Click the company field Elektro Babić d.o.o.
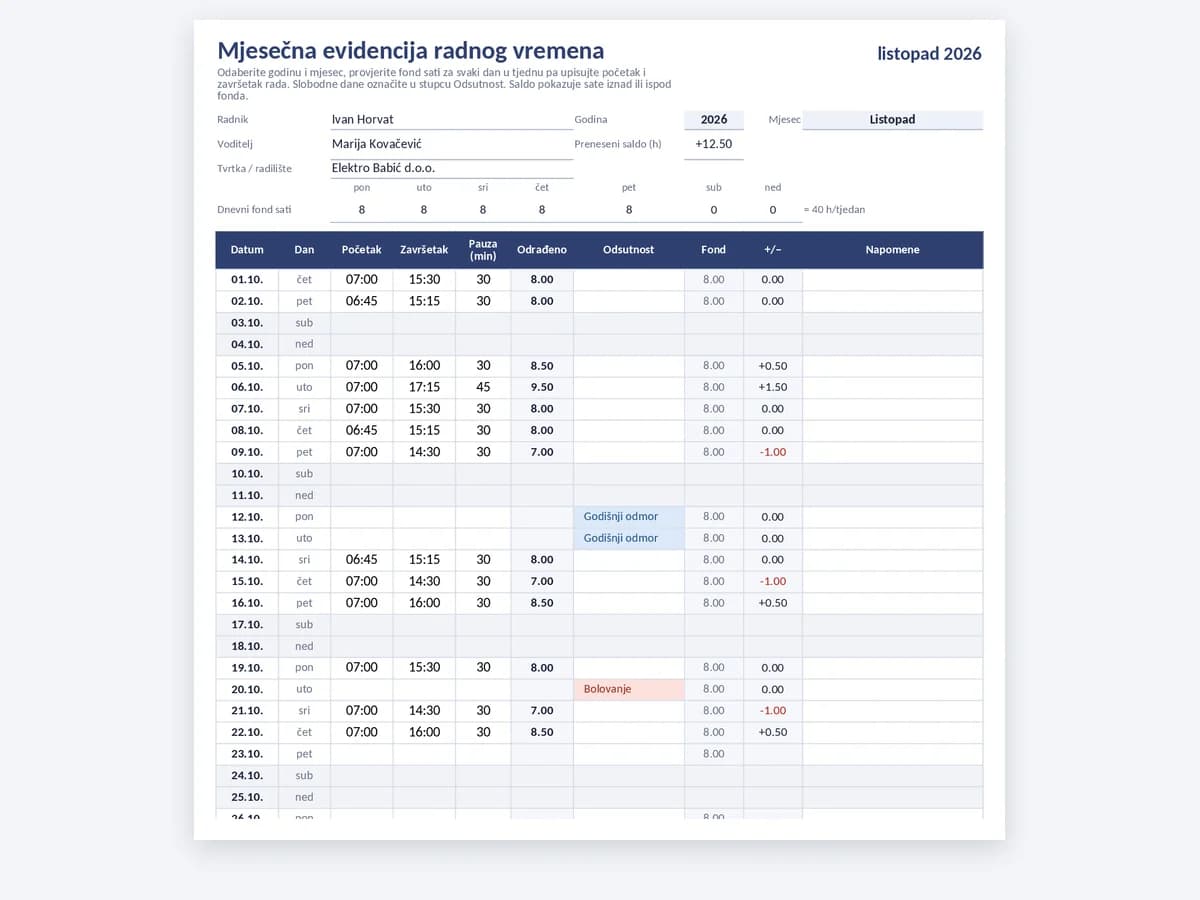This screenshot has width=1200, height=900. click(x=452, y=168)
